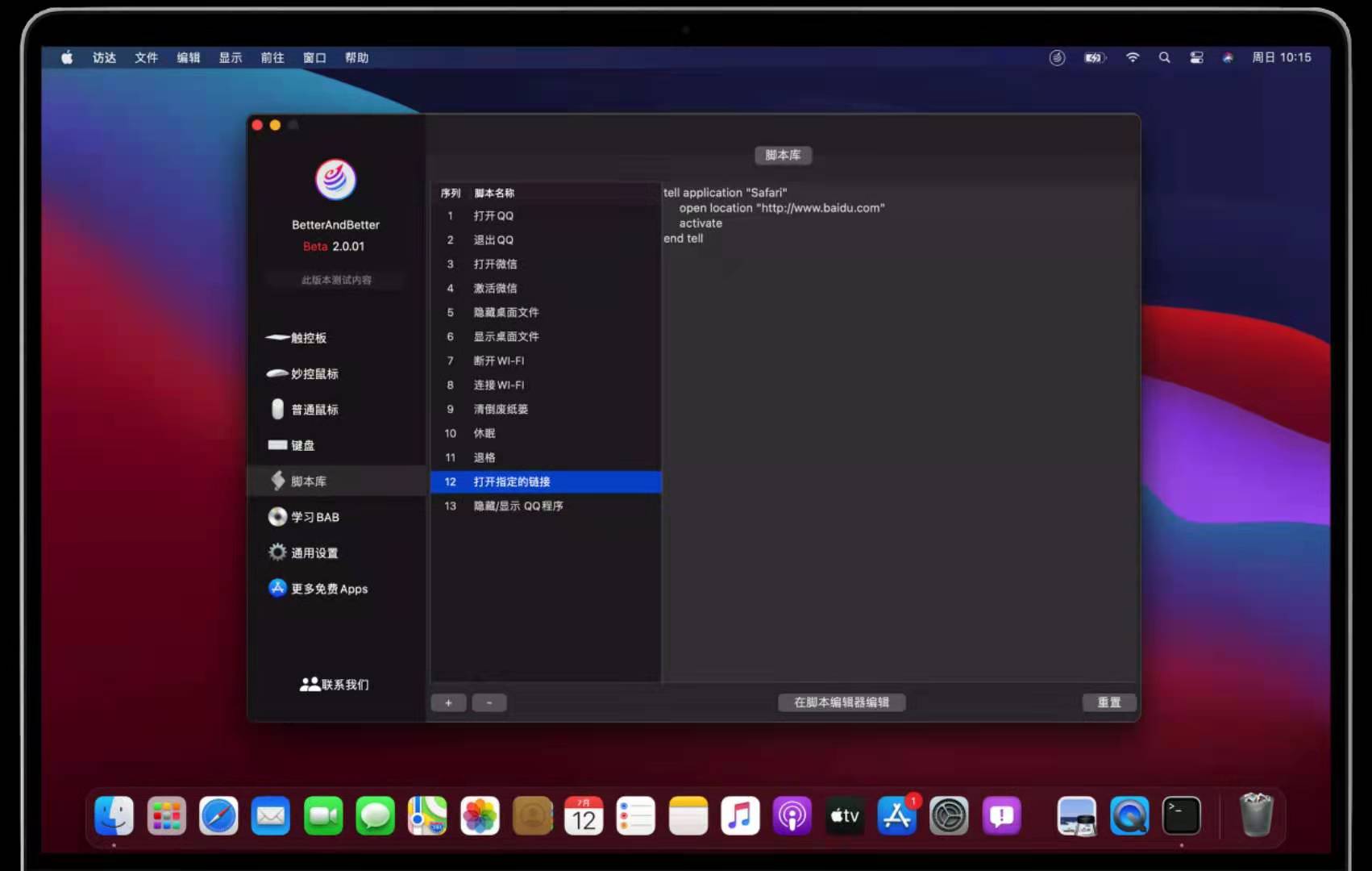1372x871 pixels.
Task: Open the 触控板 settings section
Action: pyautogui.click(x=309, y=338)
